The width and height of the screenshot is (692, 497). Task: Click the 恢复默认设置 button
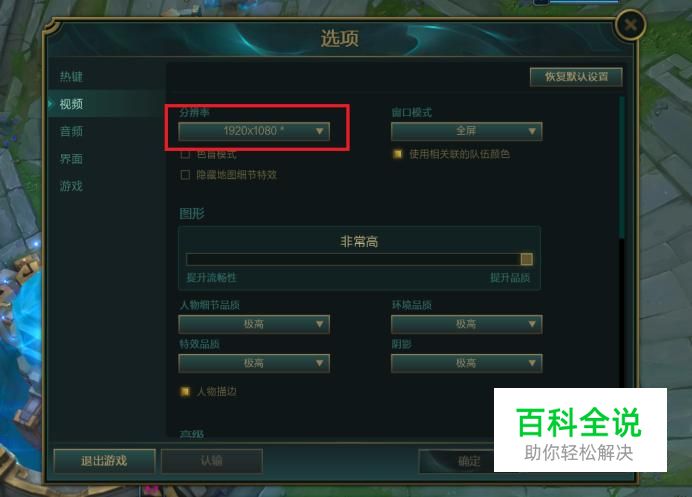point(576,77)
